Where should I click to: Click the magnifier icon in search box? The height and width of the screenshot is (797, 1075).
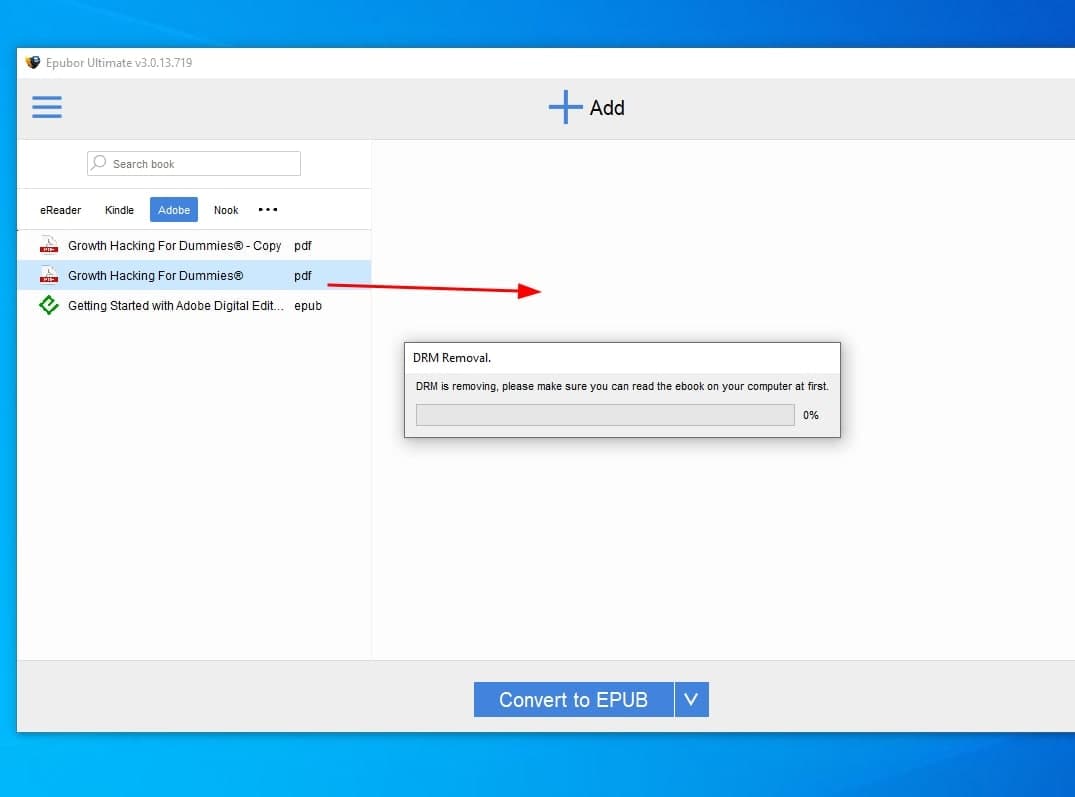[x=99, y=163]
